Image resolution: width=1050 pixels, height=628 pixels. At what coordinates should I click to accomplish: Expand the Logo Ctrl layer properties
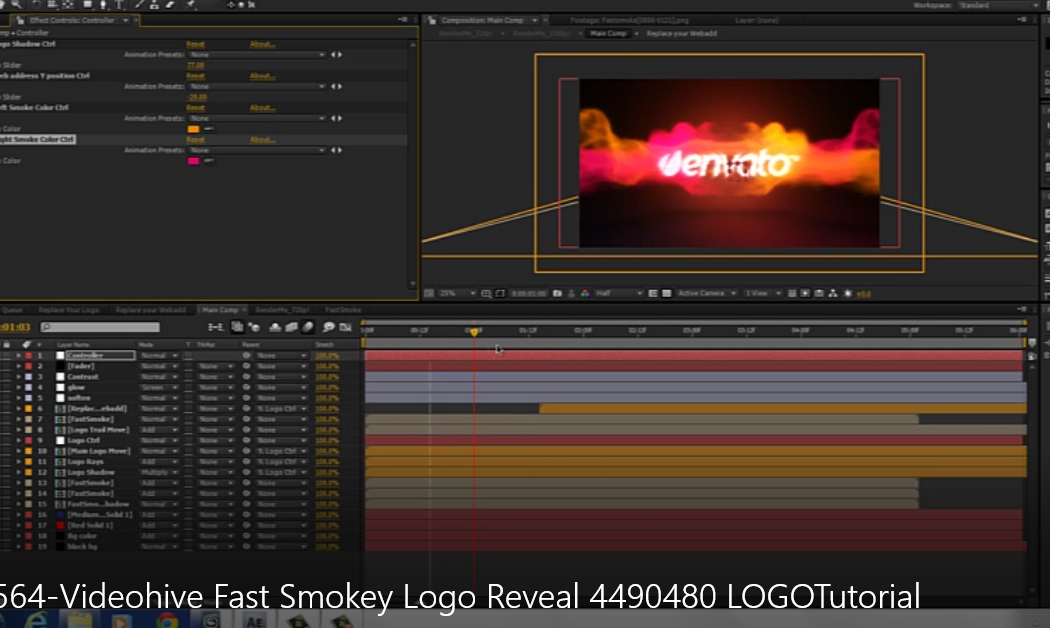coord(19,441)
